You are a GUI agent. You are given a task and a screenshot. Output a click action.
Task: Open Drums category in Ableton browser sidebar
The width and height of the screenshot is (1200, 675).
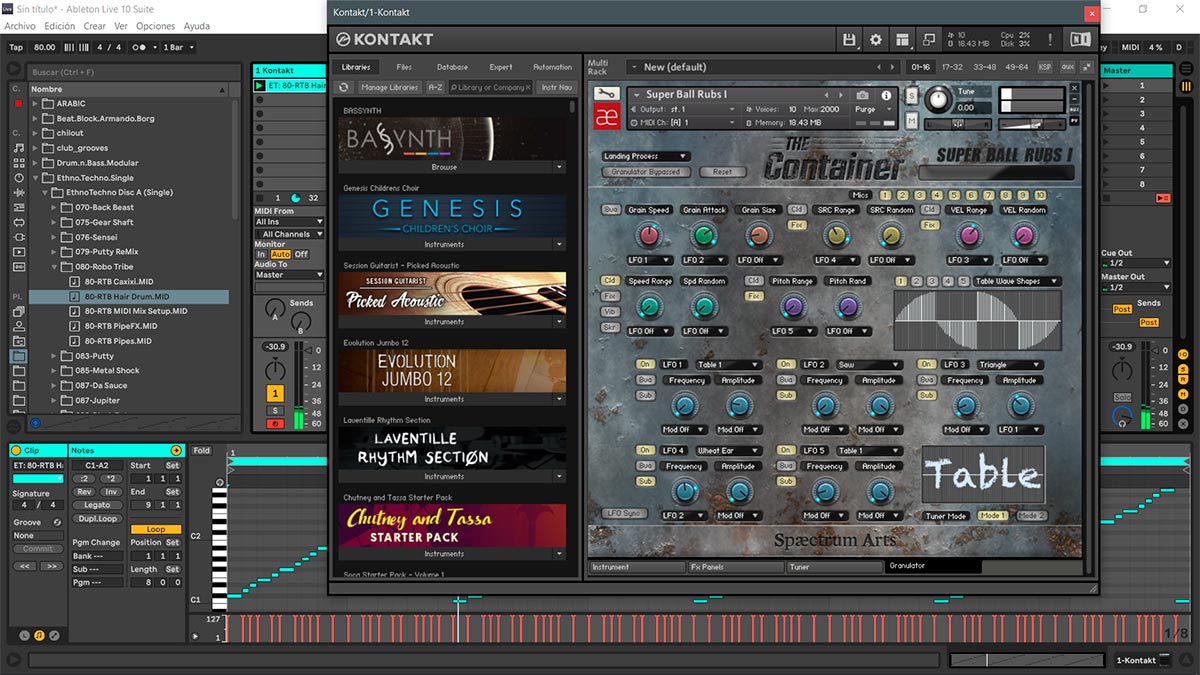pyautogui.click(x=18, y=163)
